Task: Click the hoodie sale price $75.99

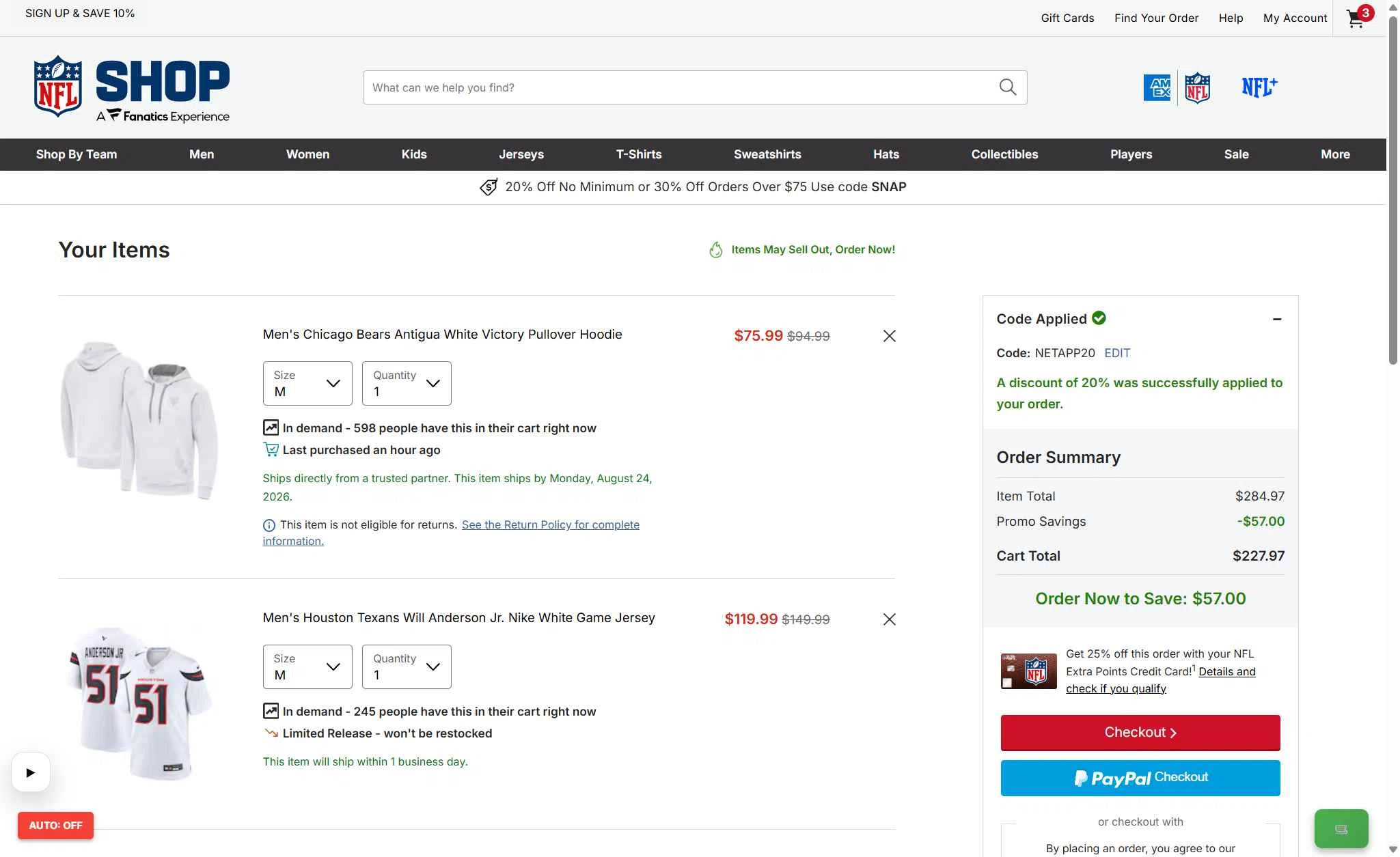Action: (758, 336)
